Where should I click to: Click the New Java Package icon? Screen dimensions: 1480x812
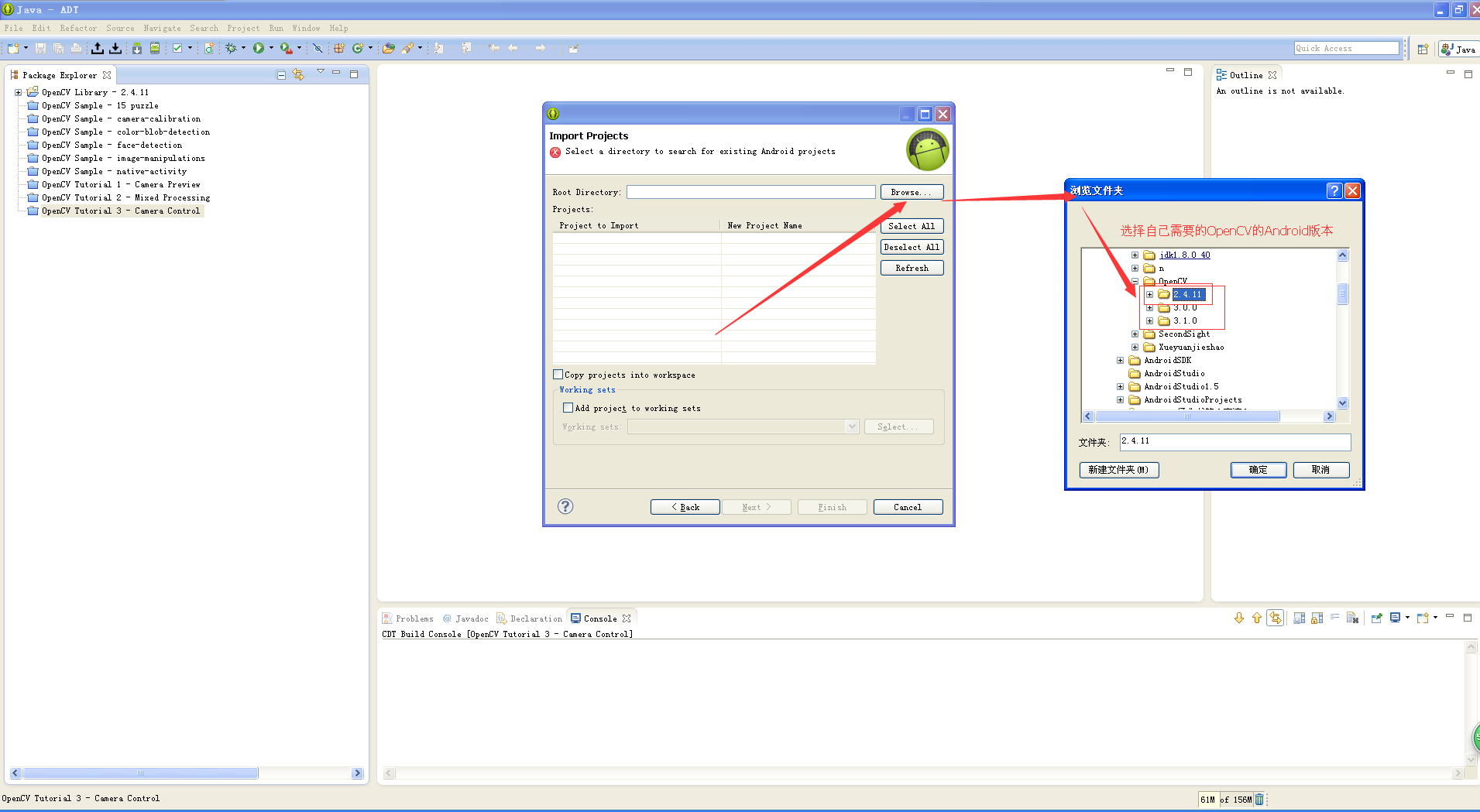(338, 48)
